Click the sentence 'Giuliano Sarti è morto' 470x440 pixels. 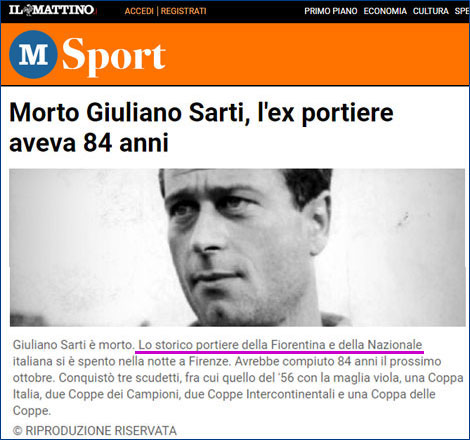tap(73, 345)
